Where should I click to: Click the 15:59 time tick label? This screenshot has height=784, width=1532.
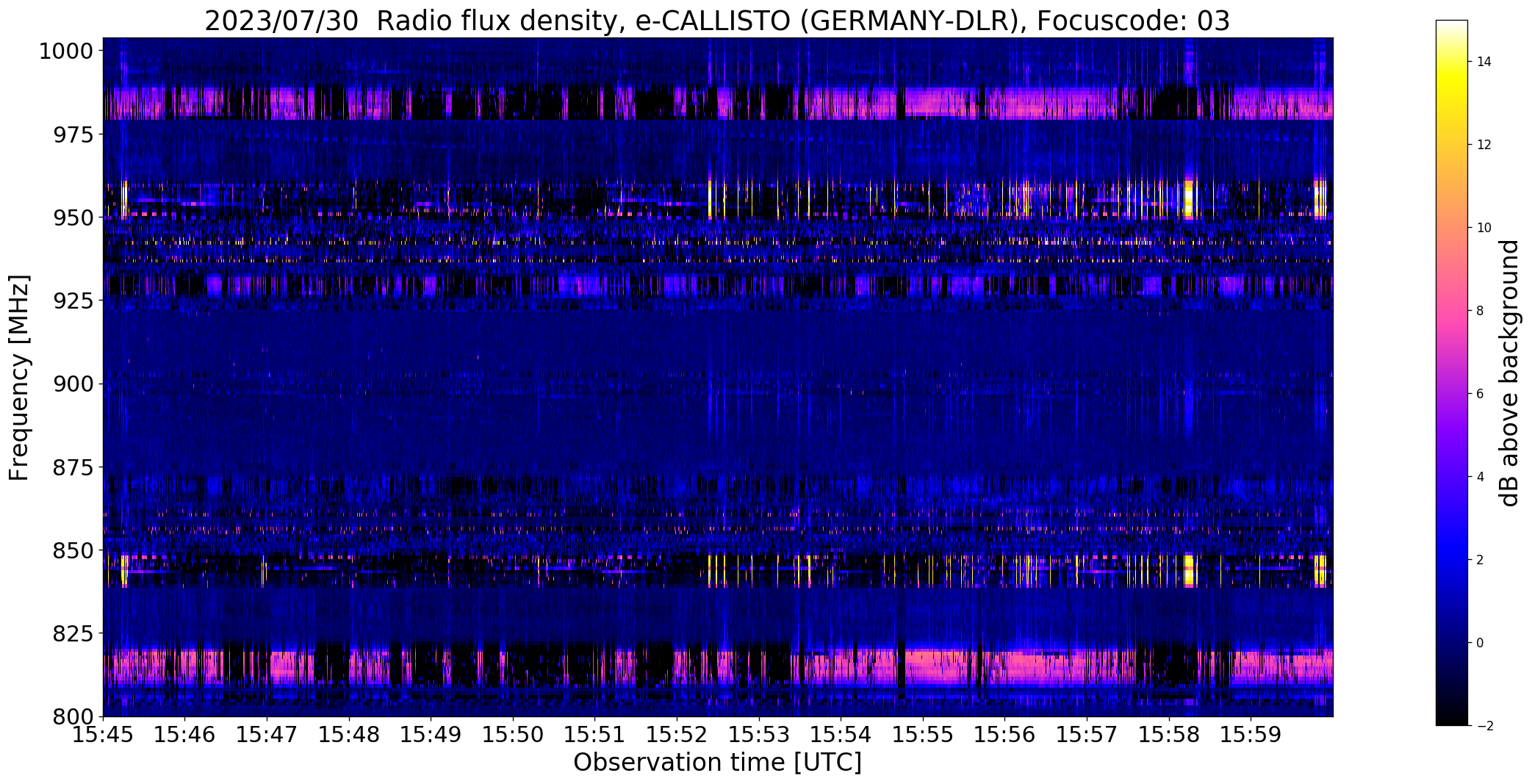tap(1251, 734)
